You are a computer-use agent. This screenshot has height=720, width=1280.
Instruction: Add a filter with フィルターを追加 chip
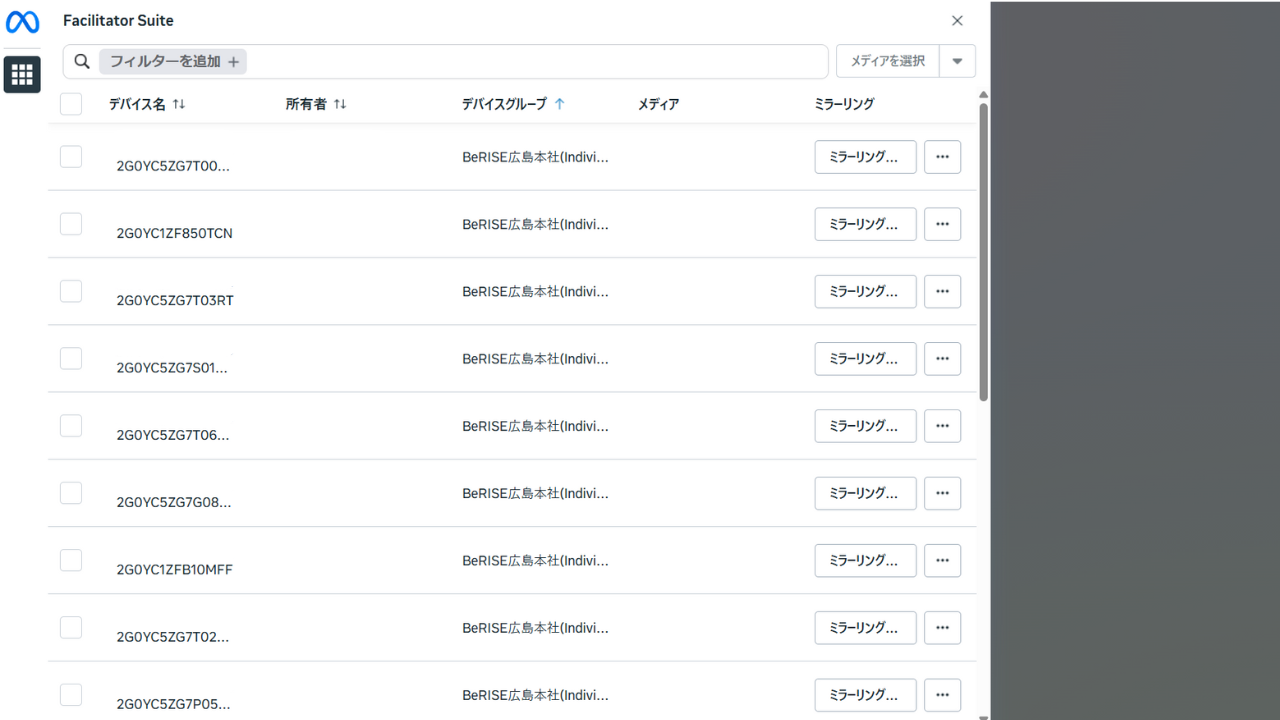[x=173, y=62]
